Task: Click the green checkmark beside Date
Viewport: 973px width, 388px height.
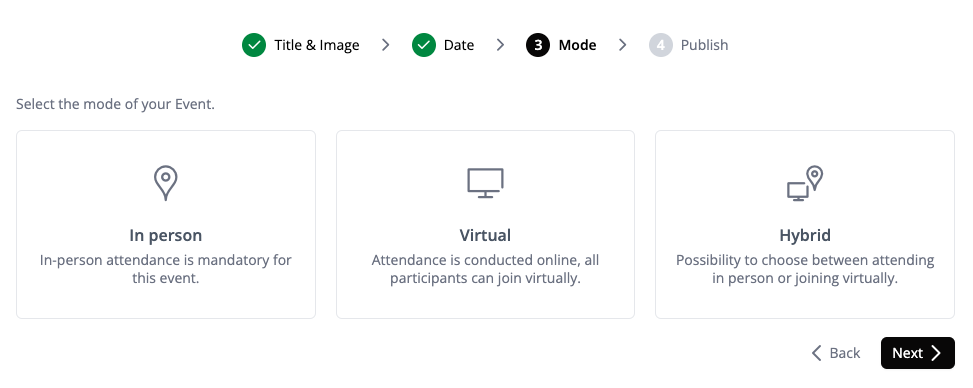Action: coord(424,45)
